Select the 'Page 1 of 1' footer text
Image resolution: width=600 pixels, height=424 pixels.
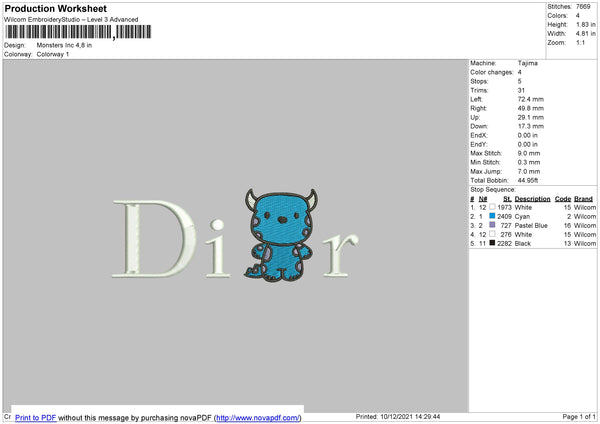point(579,416)
